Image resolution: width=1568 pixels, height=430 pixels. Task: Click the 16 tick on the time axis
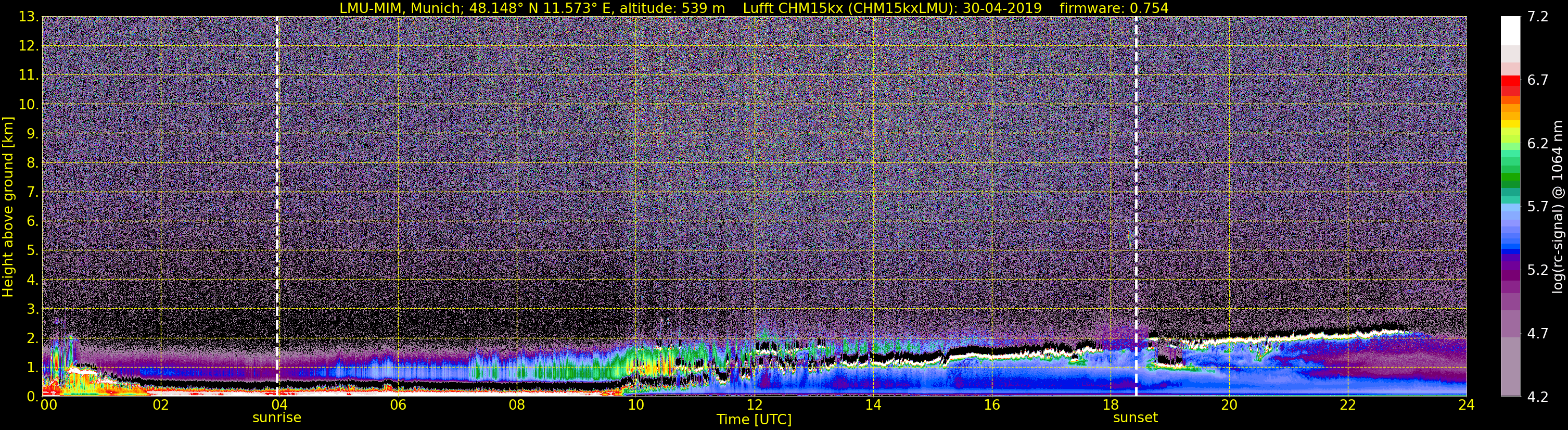991,405
